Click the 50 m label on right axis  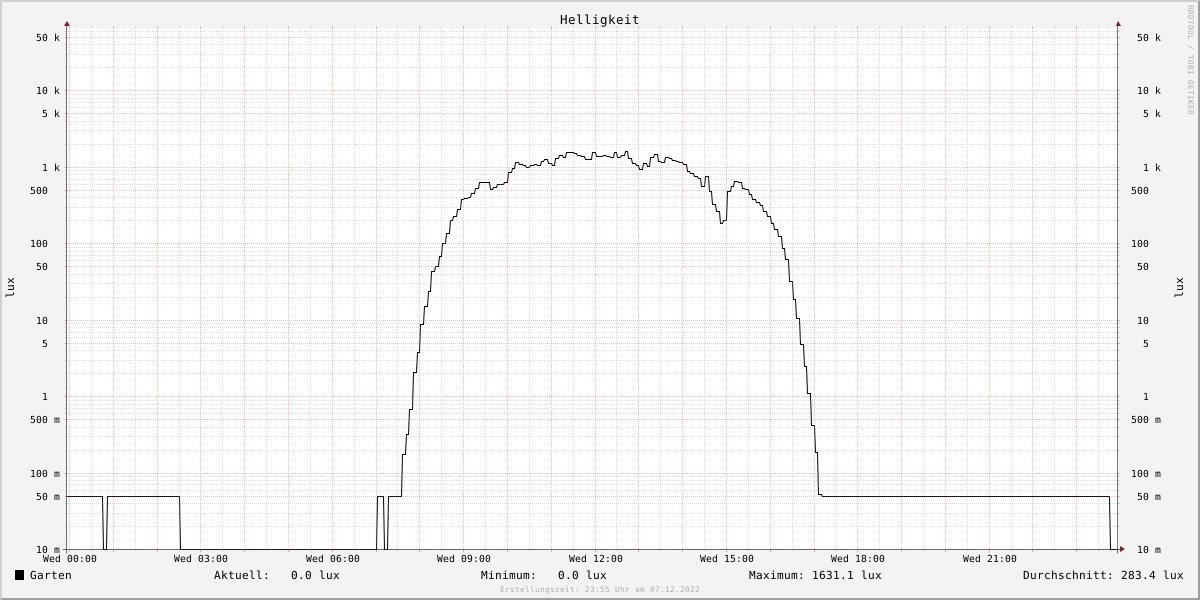pyautogui.click(x=1149, y=497)
